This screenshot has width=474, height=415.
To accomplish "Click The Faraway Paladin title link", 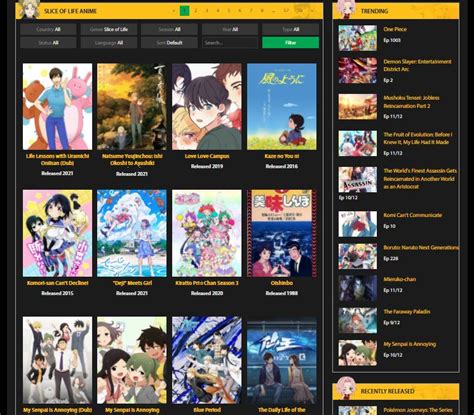I will click(x=407, y=312).
